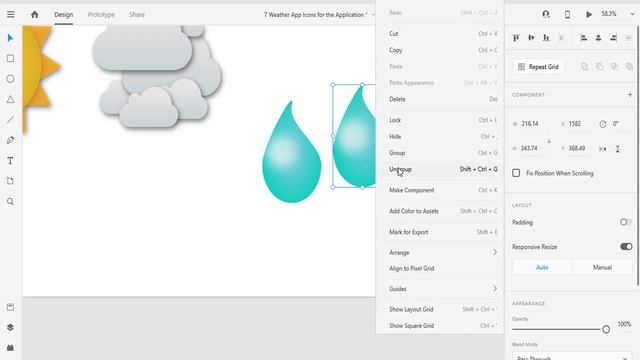Toggle the Responsive Resize switch
640x360 pixels.
tap(626, 247)
